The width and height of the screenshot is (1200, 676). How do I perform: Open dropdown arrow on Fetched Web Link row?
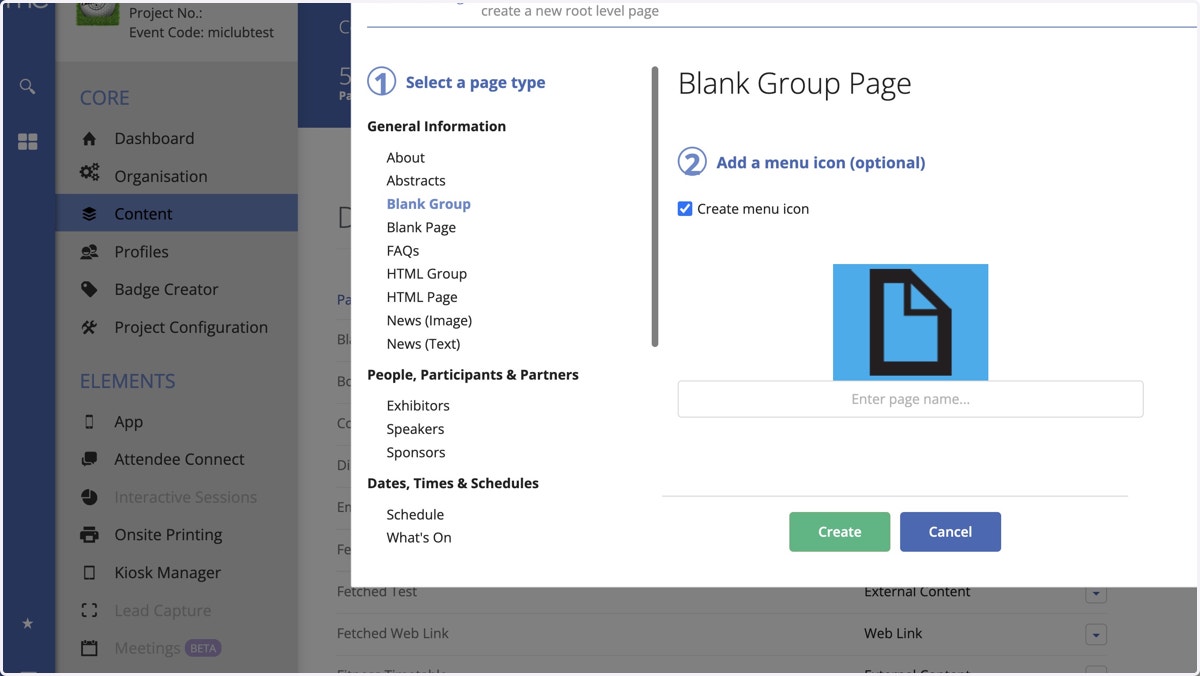(x=1096, y=635)
